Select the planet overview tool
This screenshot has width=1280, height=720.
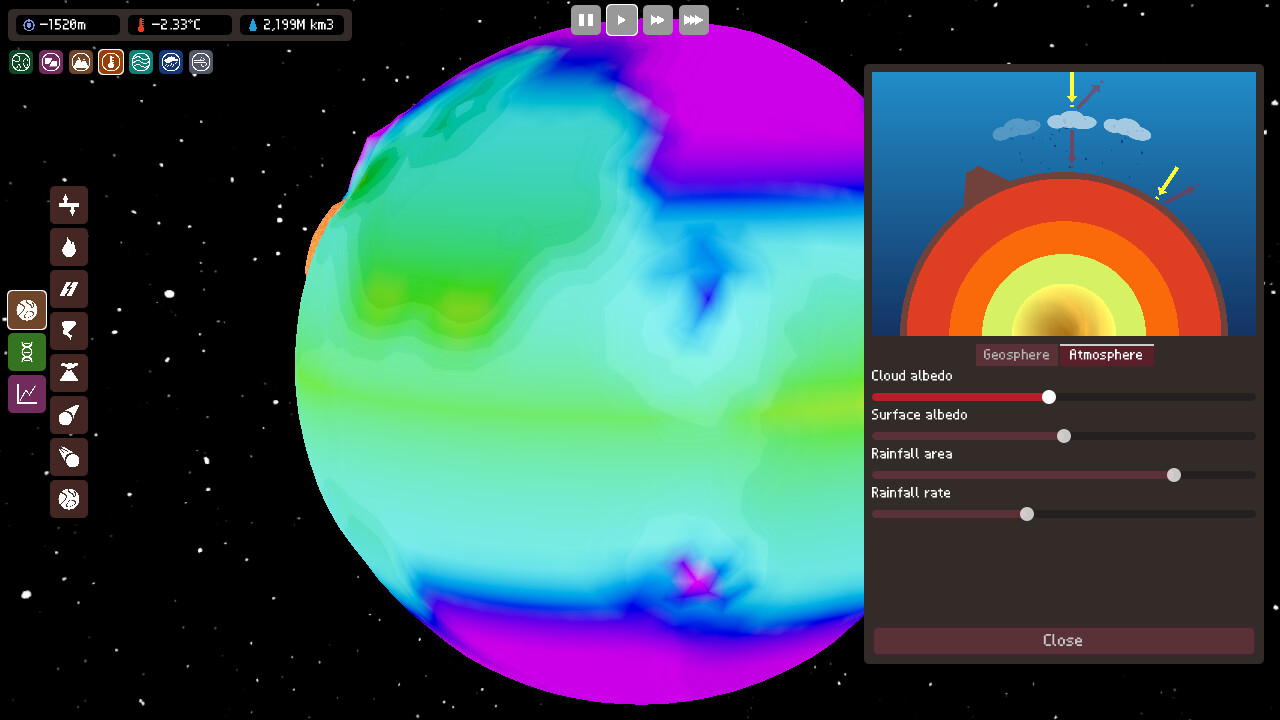pyautogui.click(x=69, y=499)
